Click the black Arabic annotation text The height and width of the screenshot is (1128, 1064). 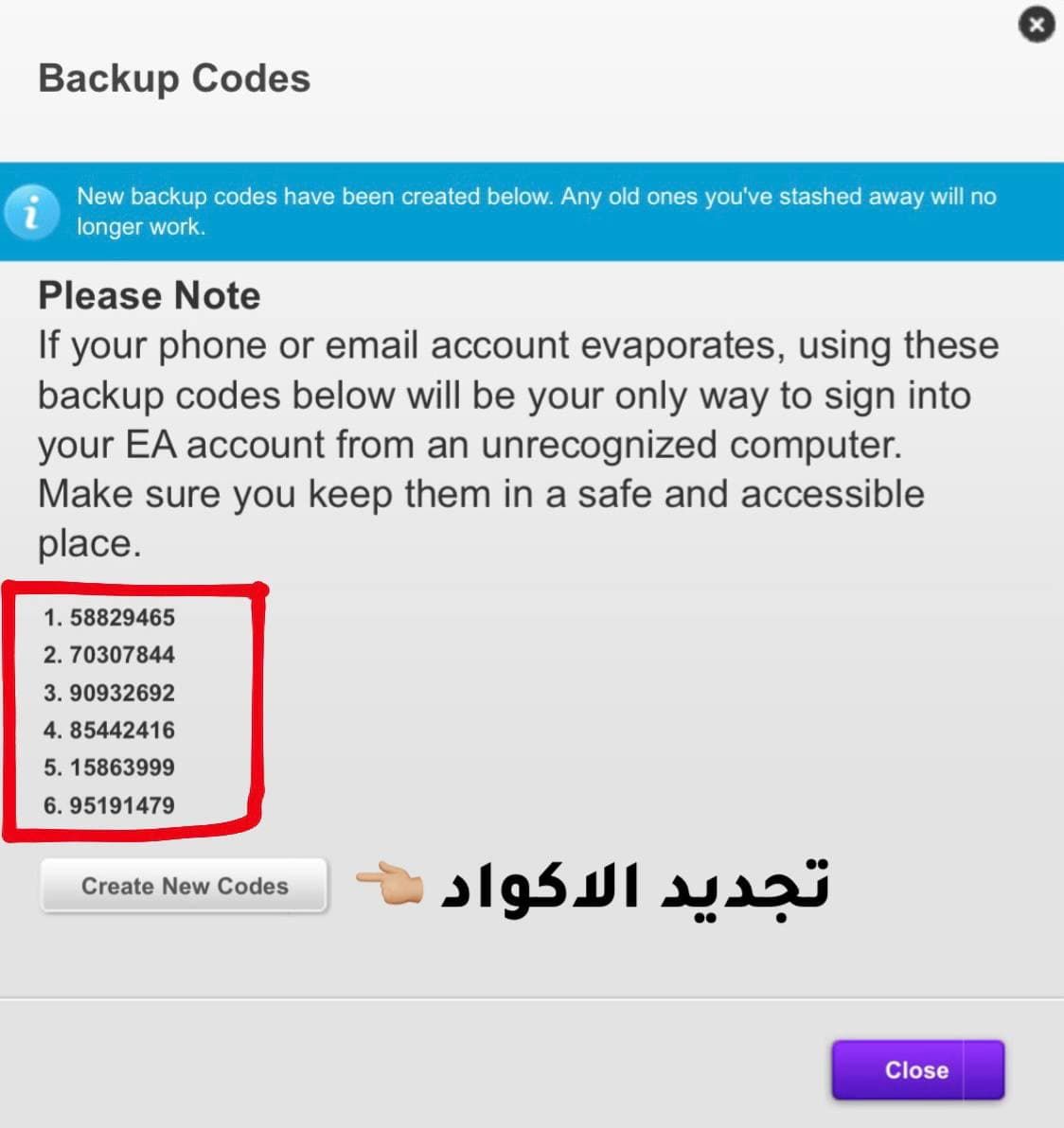636,887
